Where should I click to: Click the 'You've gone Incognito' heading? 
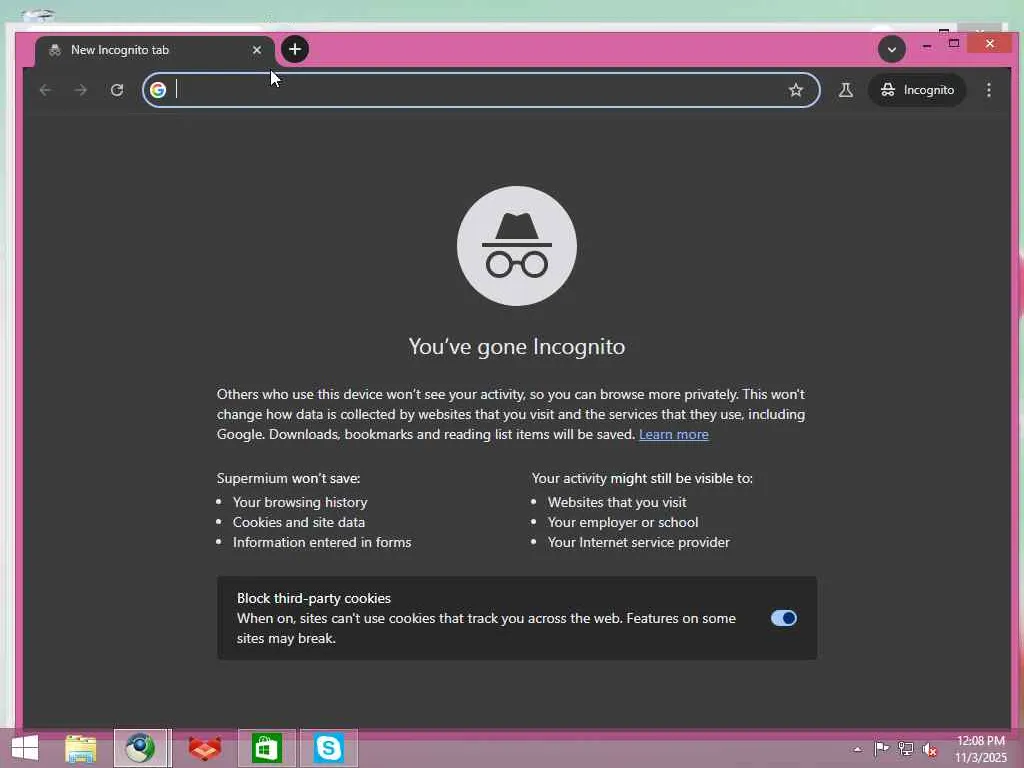(x=517, y=346)
